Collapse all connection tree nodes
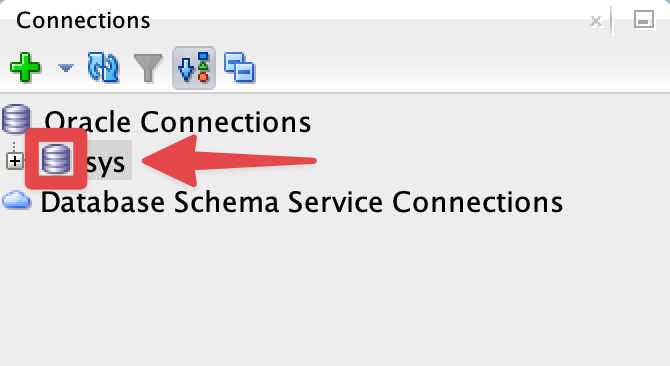The image size is (670, 366). (239, 67)
